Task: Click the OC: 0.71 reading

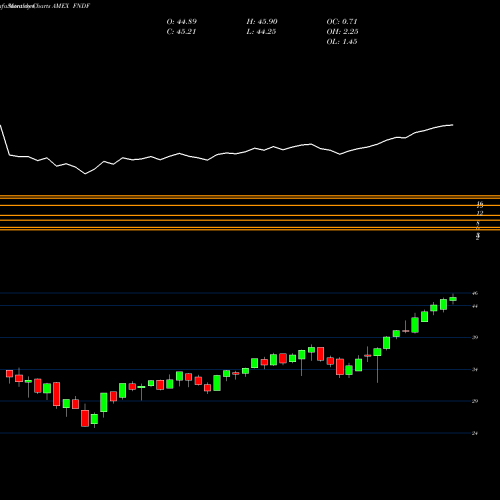Action: pyautogui.click(x=342, y=22)
